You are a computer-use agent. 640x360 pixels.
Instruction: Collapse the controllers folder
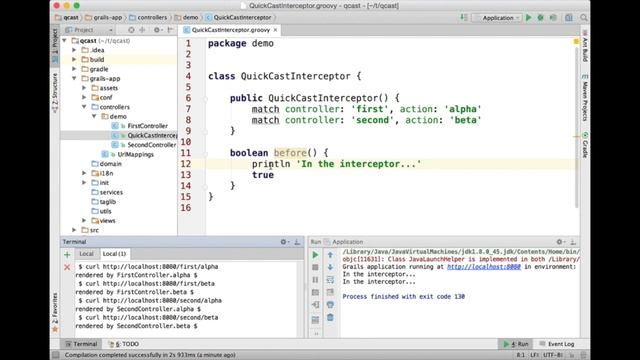(x=84, y=107)
